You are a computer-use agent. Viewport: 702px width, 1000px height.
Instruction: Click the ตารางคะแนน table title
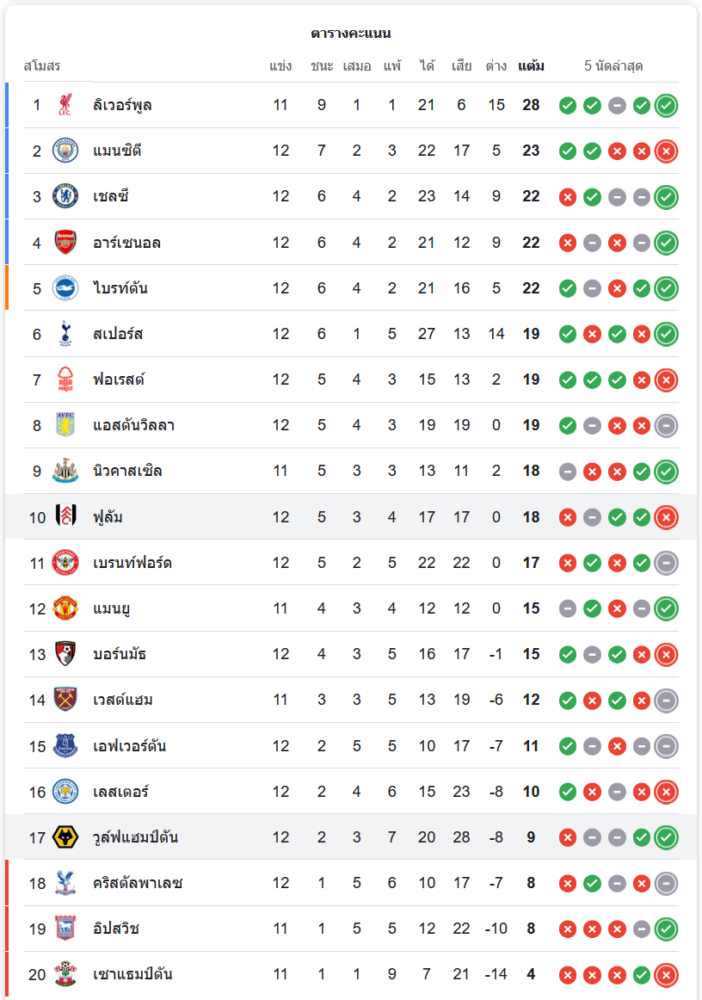coord(351,33)
